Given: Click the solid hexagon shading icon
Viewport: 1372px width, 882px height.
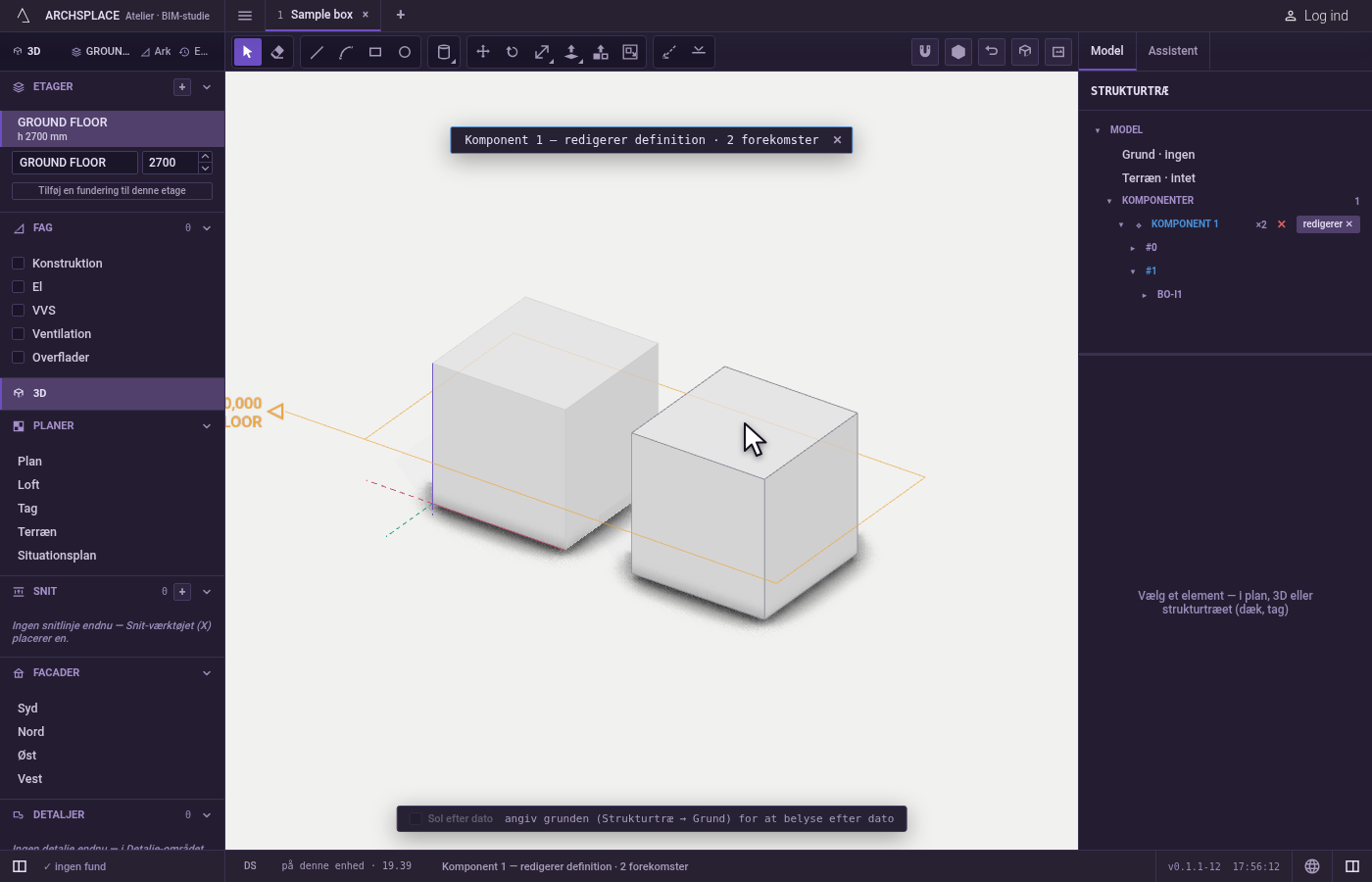Looking at the screenshot, I should pos(958,52).
